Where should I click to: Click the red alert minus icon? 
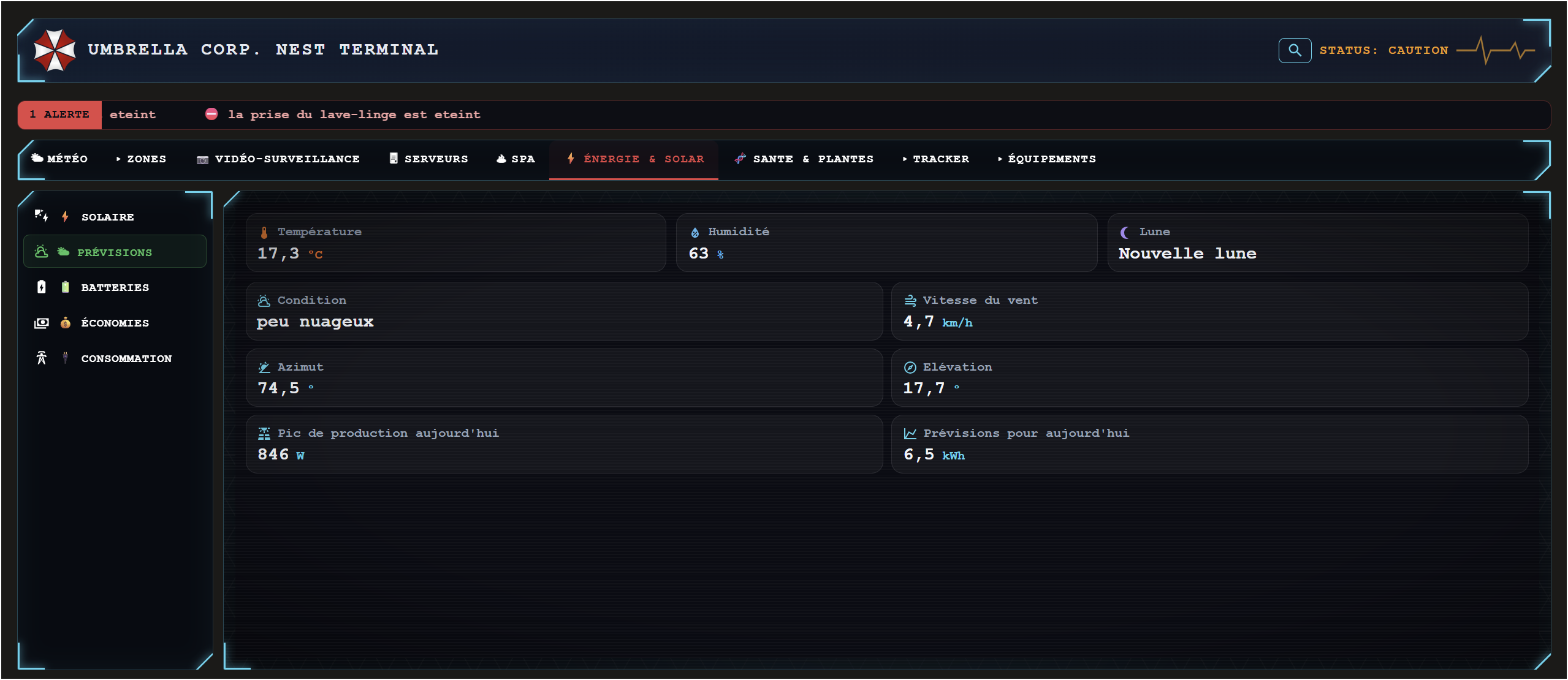[x=211, y=114]
